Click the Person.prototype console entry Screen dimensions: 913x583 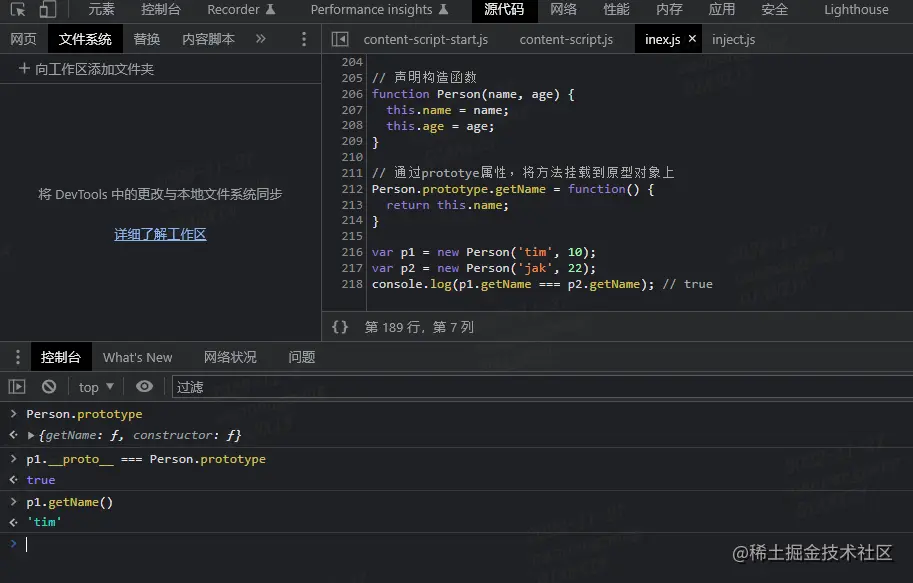point(84,414)
